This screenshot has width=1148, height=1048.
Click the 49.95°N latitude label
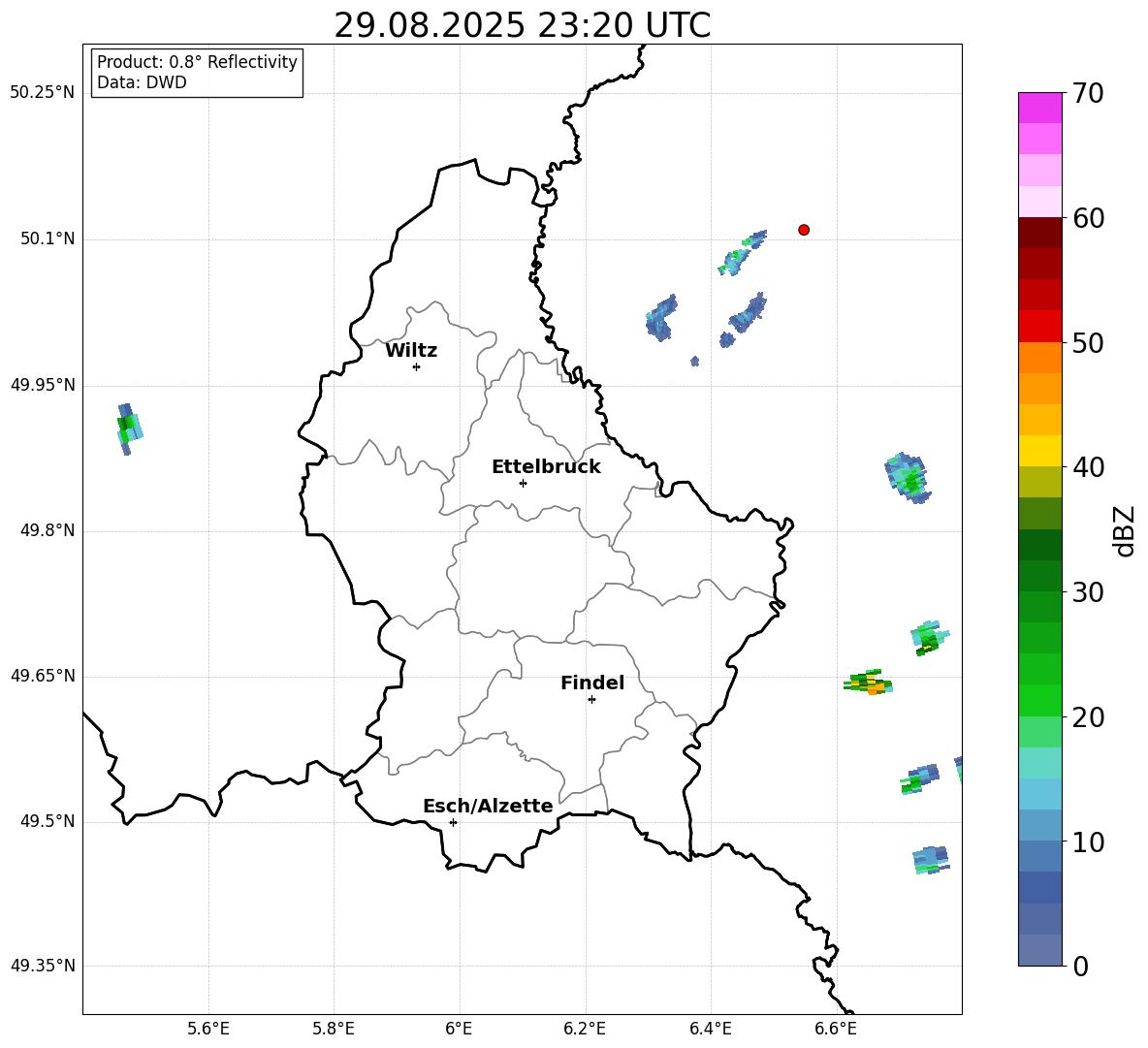[x=43, y=385]
